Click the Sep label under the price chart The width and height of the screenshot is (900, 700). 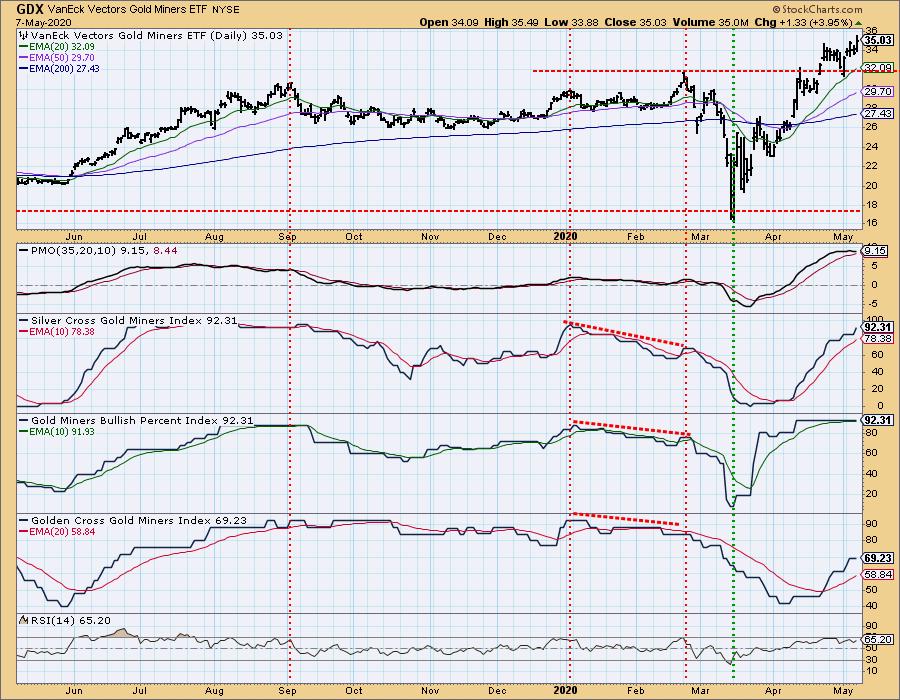click(287, 236)
